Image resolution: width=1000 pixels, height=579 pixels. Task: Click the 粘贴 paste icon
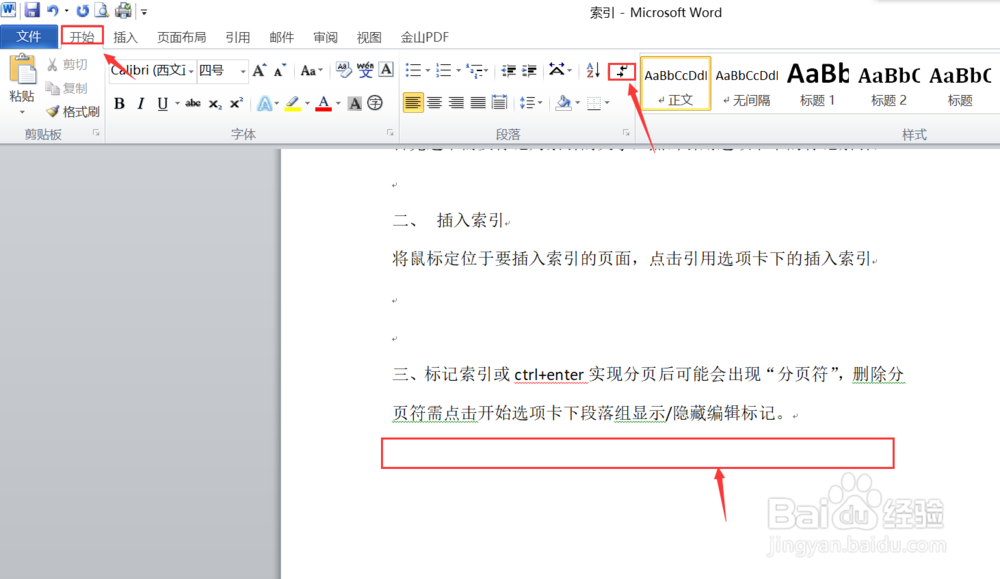pos(22,70)
